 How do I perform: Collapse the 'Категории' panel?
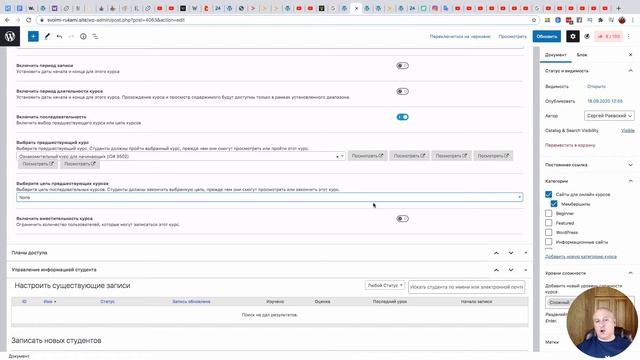point(631,181)
